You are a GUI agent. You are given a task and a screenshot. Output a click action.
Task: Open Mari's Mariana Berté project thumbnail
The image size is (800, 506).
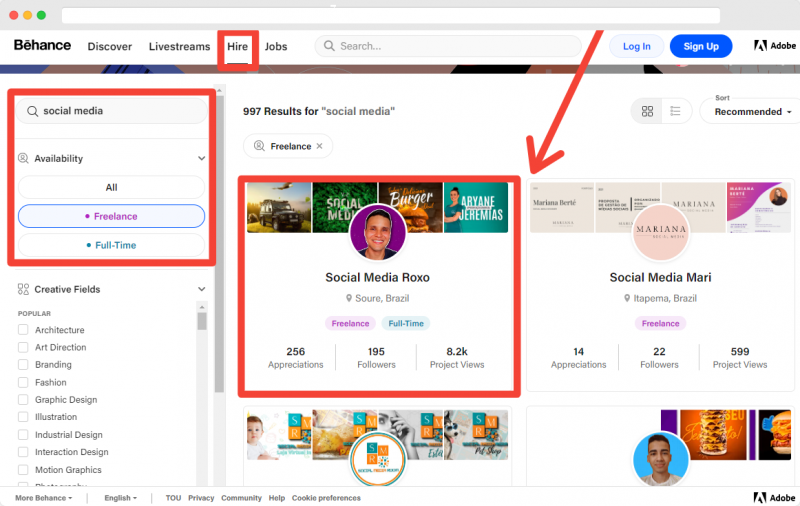[x=562, y=208]
